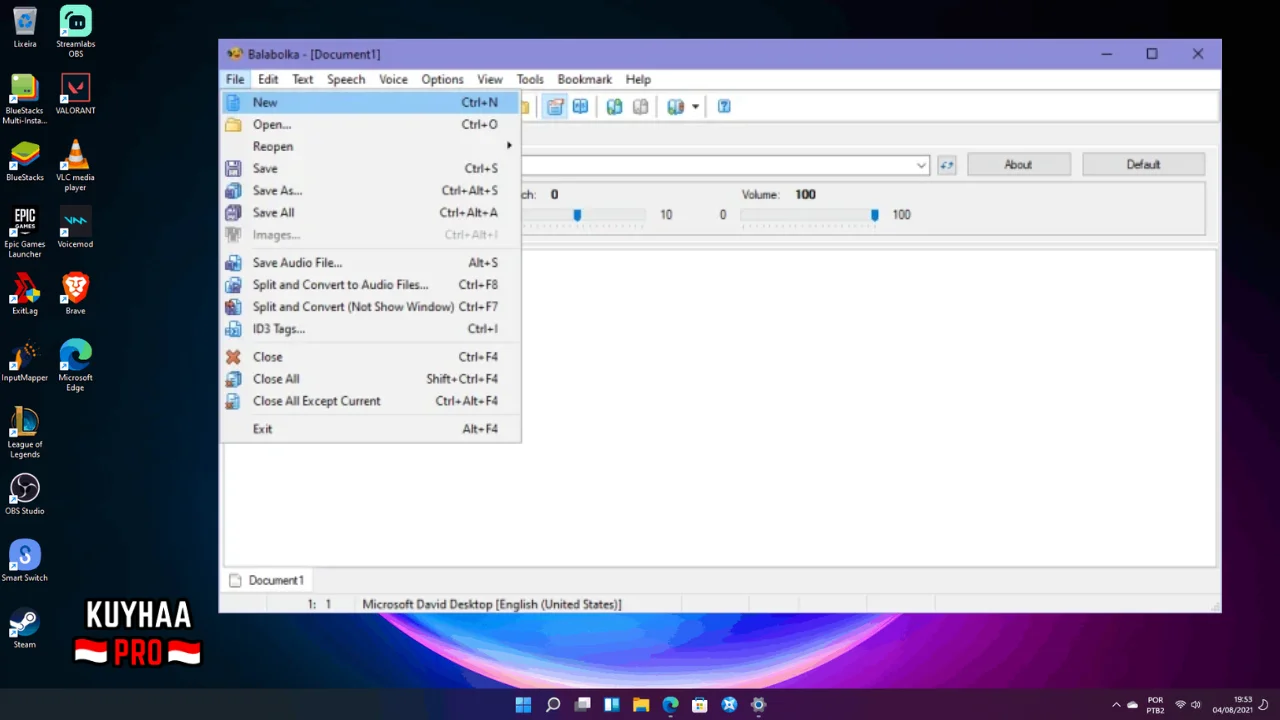
Task: Open the Bookmark menu
Action: pos(585,79)
